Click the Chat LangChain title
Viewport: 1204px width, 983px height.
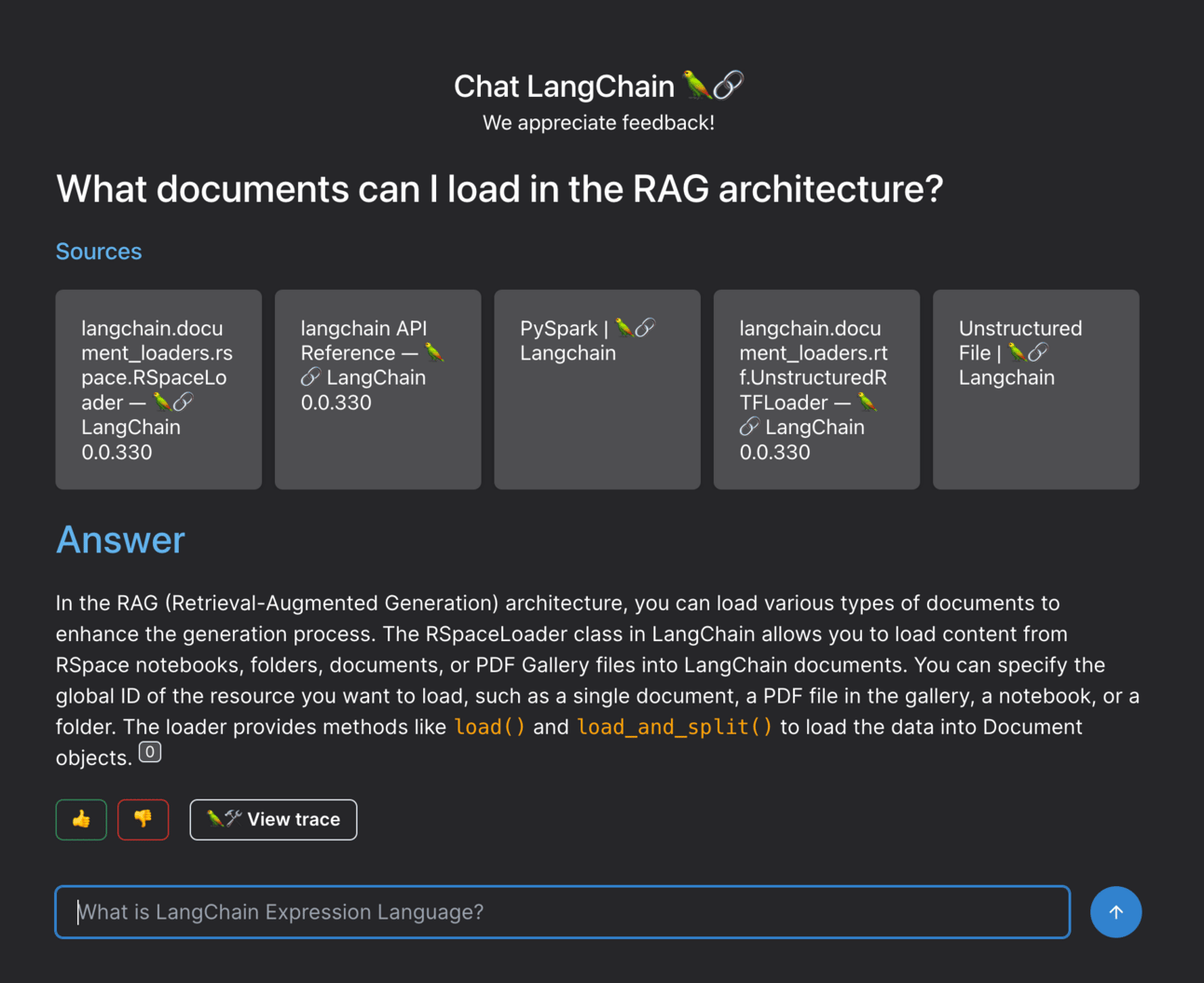598,86
